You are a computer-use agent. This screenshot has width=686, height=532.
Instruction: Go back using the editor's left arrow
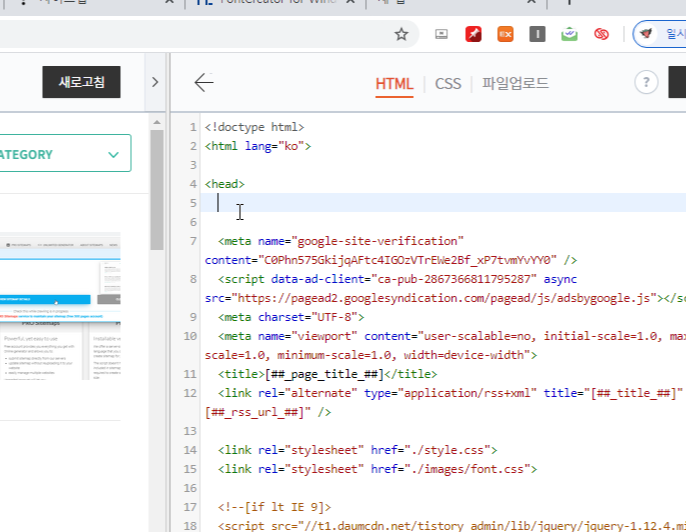pos(204,82)
